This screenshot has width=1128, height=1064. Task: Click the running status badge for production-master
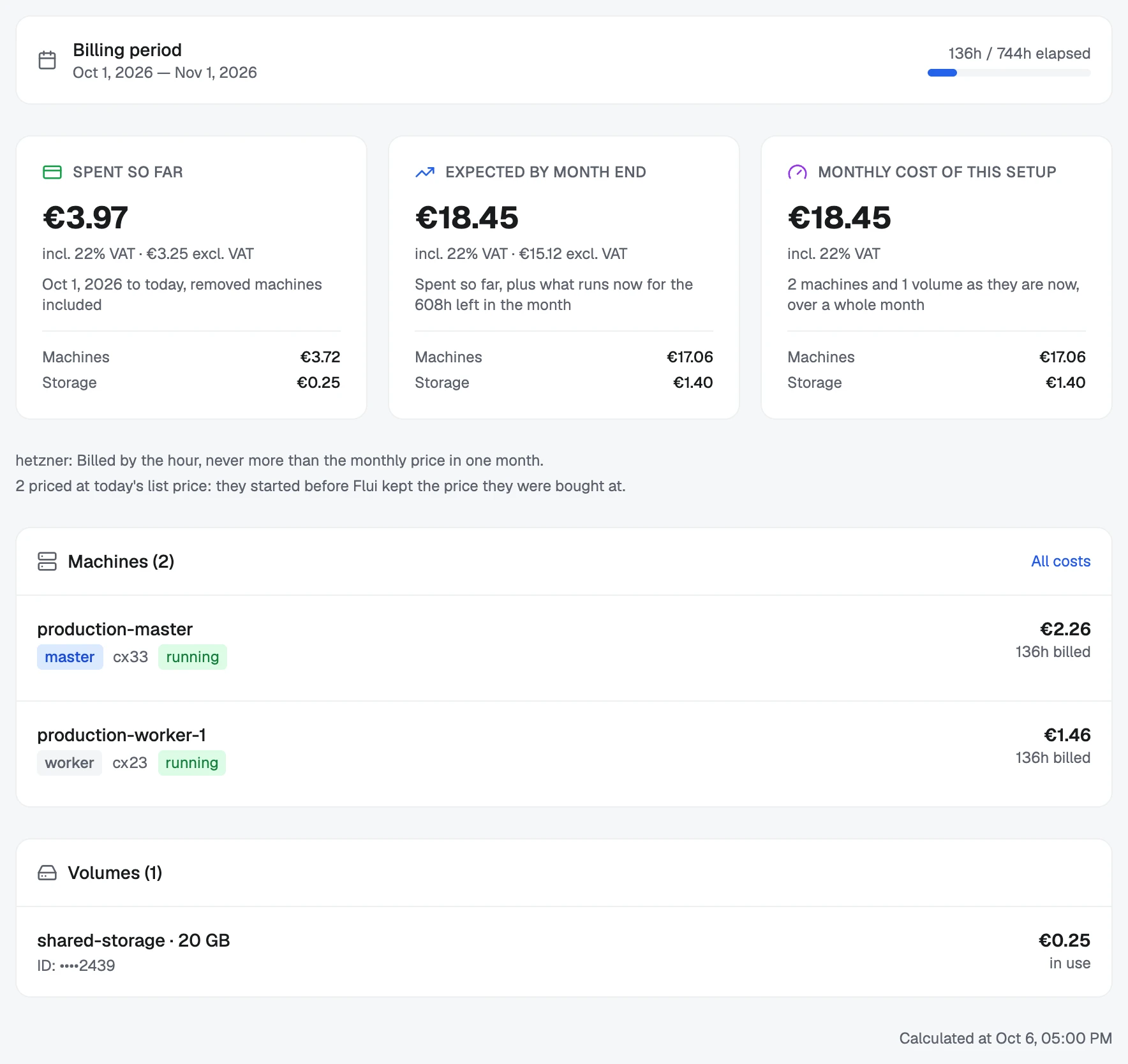pos(193,657)
